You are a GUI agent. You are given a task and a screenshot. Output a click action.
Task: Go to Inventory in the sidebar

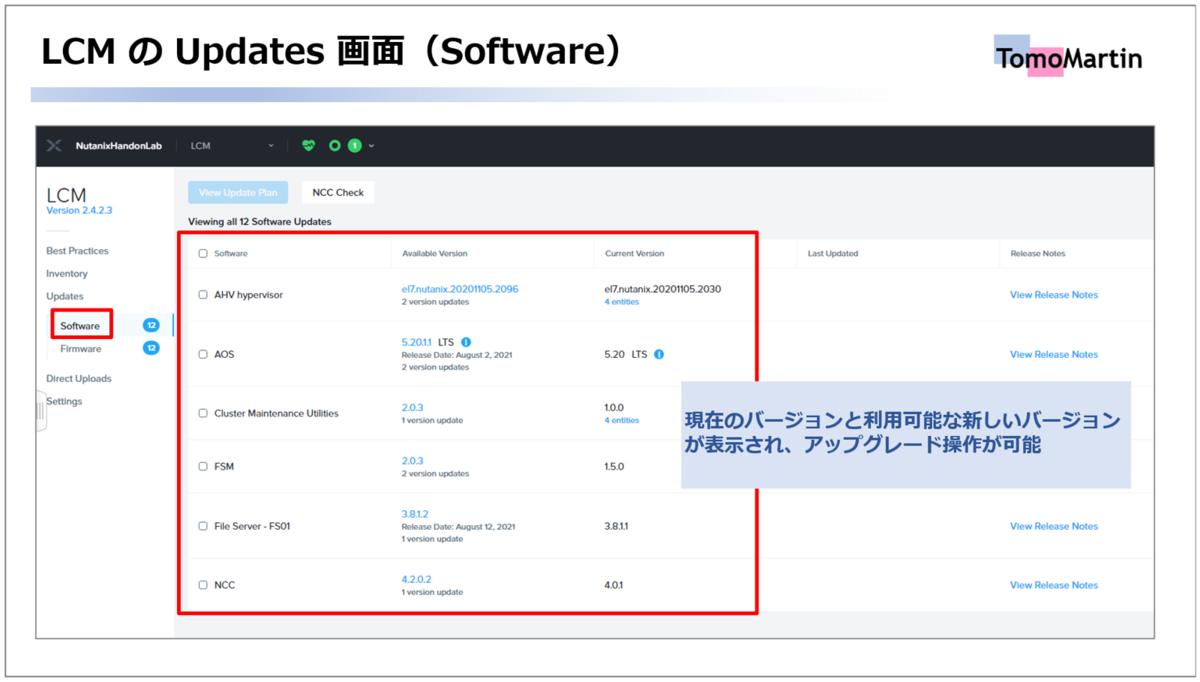[67, 274]
